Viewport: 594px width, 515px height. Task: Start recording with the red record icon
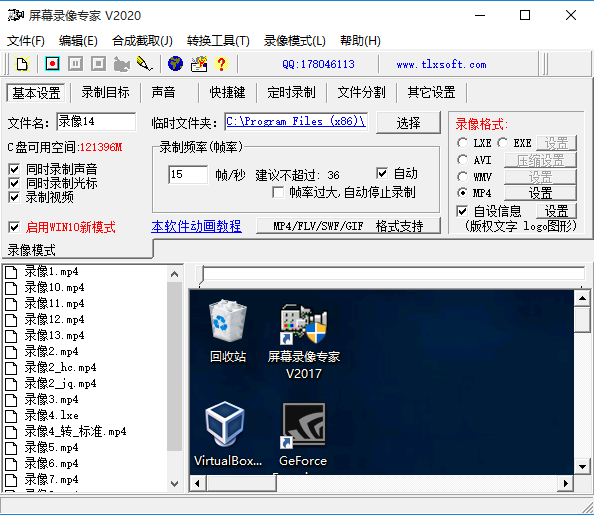click(x=52, y=64)
